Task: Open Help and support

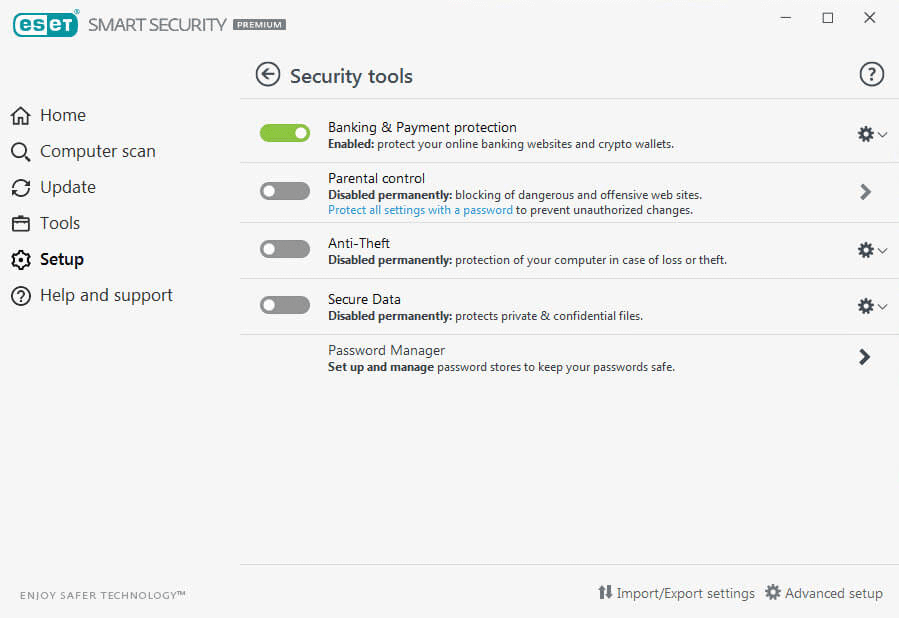Action: [x=106, y=295]
